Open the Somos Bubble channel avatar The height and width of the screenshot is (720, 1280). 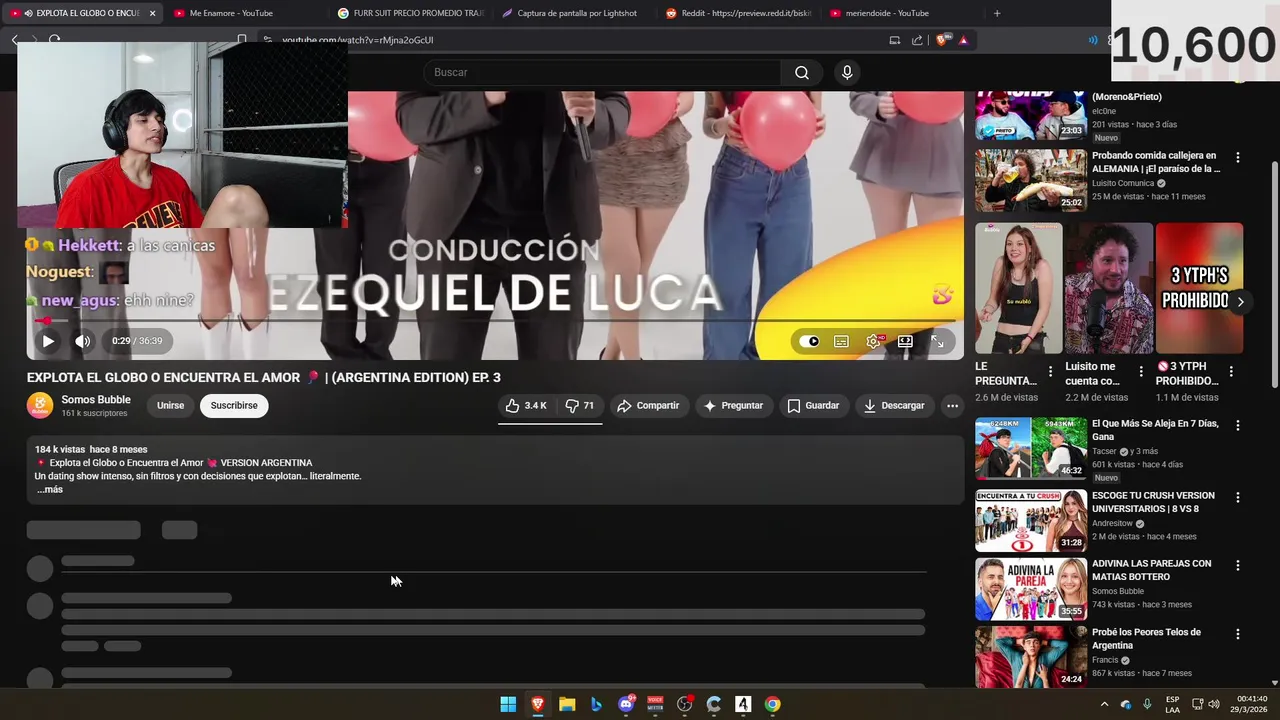pos(40,405)
